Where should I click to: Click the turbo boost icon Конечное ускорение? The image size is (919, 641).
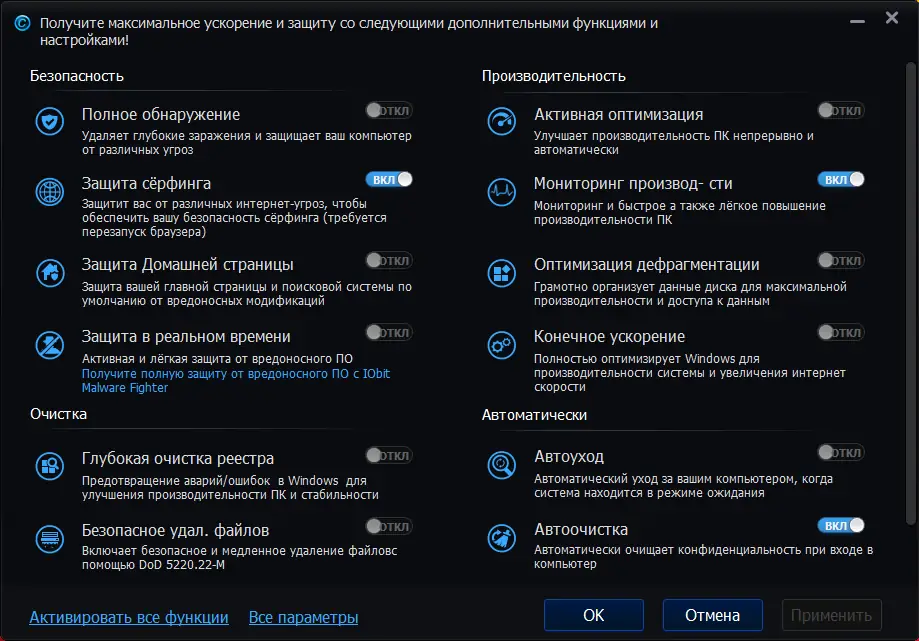500,347
